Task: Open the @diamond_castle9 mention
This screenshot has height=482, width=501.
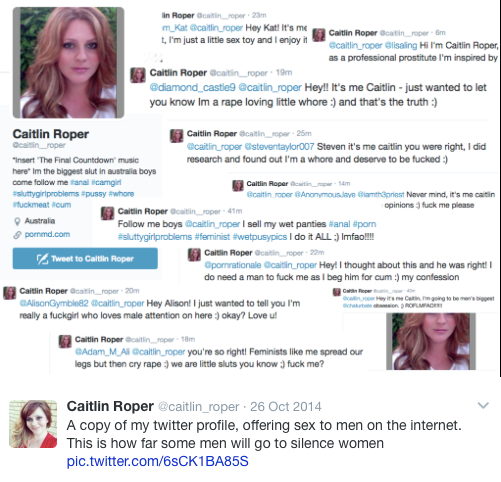Action: tap(192, 87)
